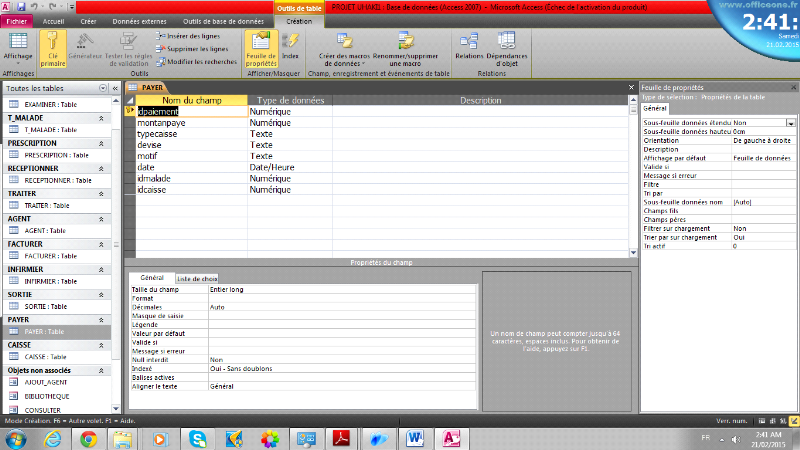
Task: Switch to the Liste de choix tab
Action: pos(197,278)
